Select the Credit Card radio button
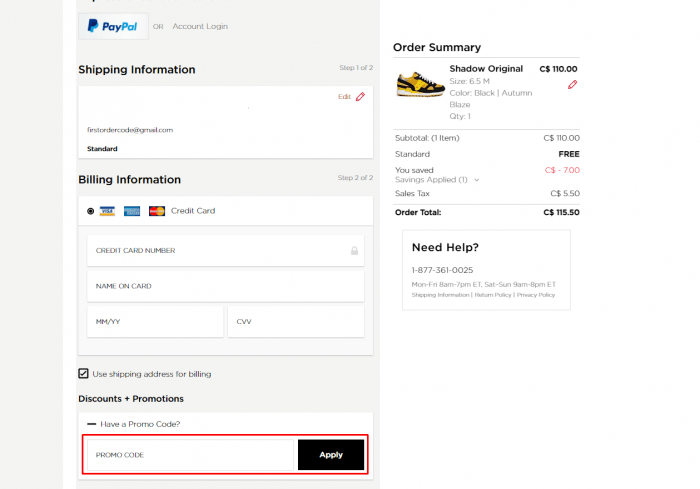 [x=91, y=211]
